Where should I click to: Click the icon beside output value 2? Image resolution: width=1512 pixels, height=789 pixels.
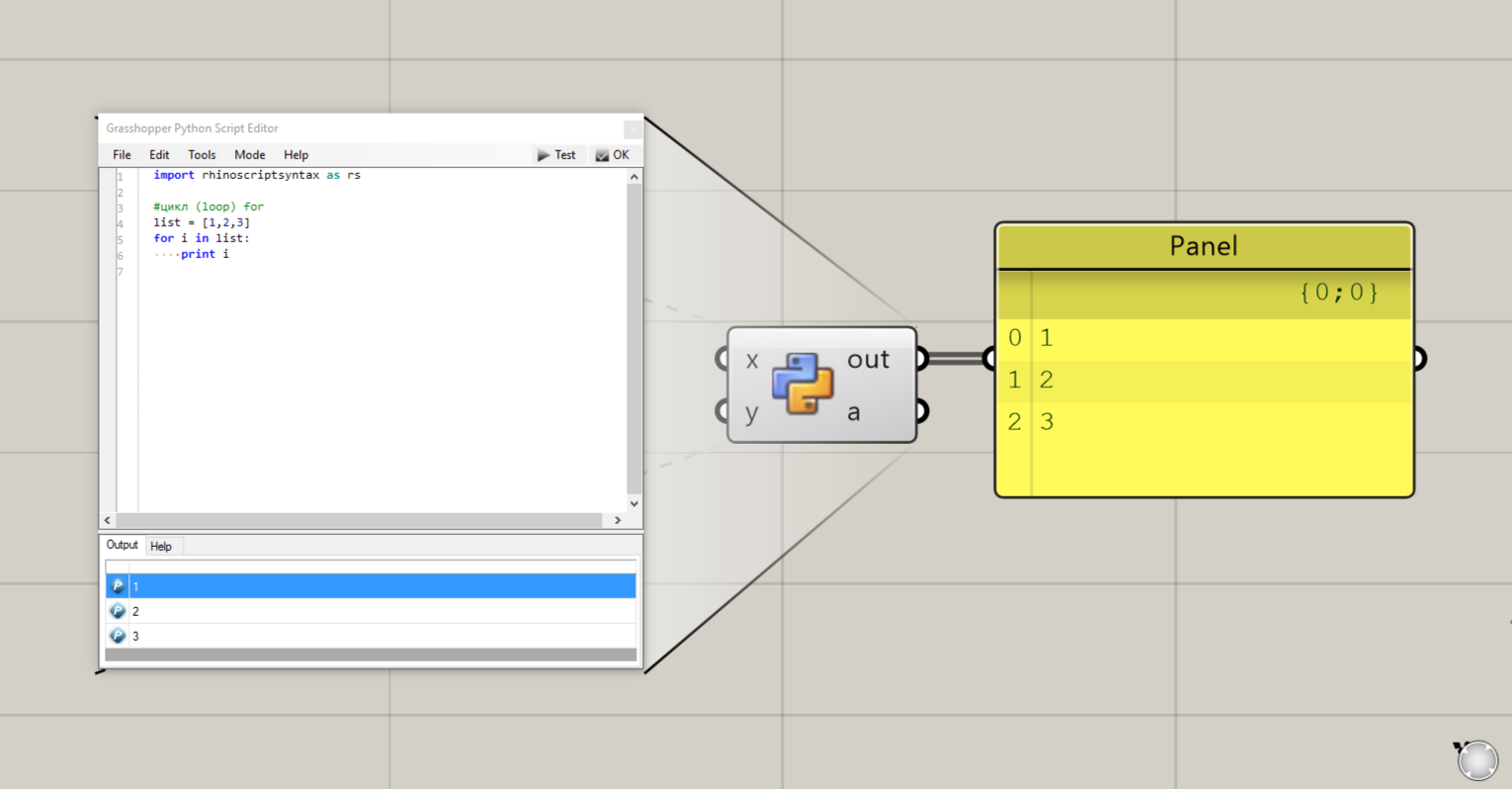(x=118, y=611)
